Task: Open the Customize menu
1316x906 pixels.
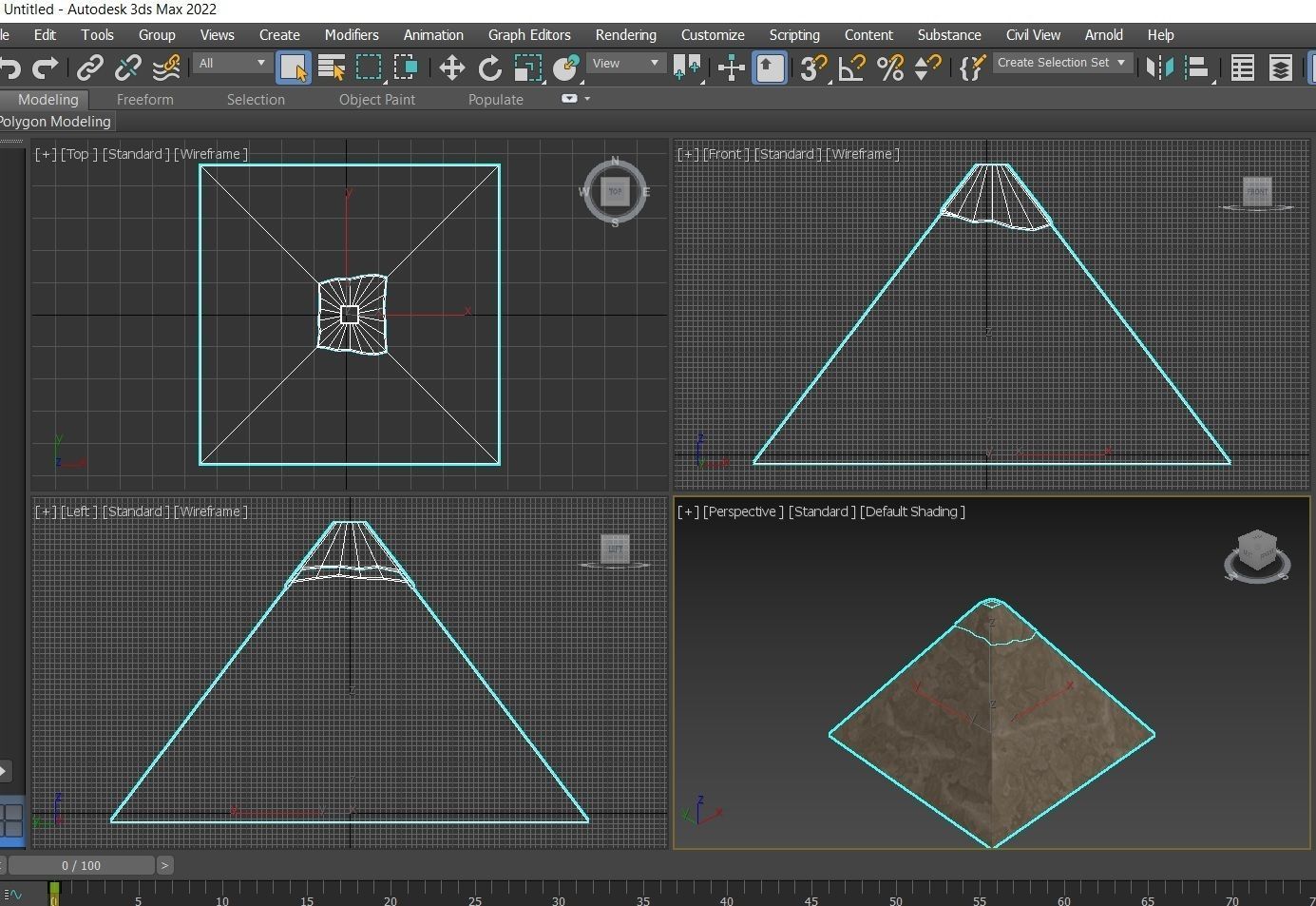Action: pyautogui.click(x=713, y=35)
